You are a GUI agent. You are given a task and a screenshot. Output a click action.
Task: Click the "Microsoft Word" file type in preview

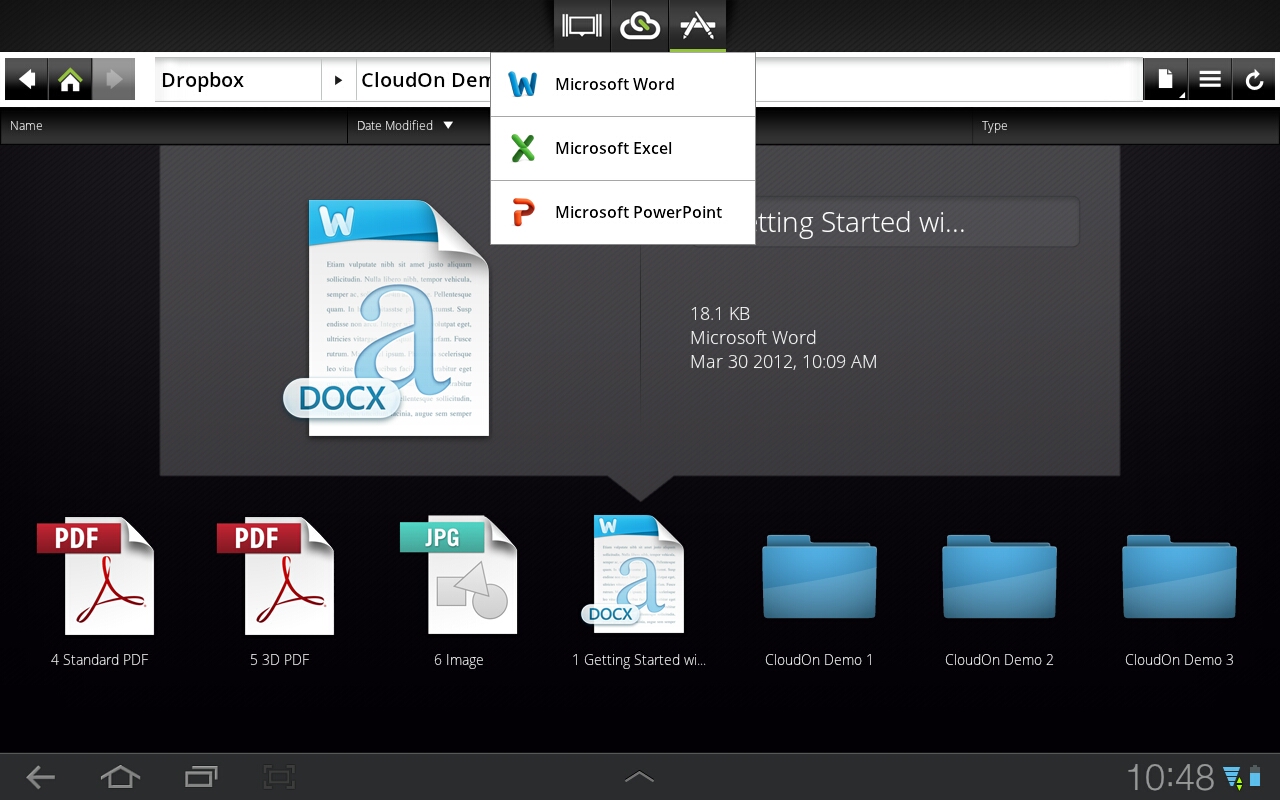pyautogui.click(x=753, y=338)
